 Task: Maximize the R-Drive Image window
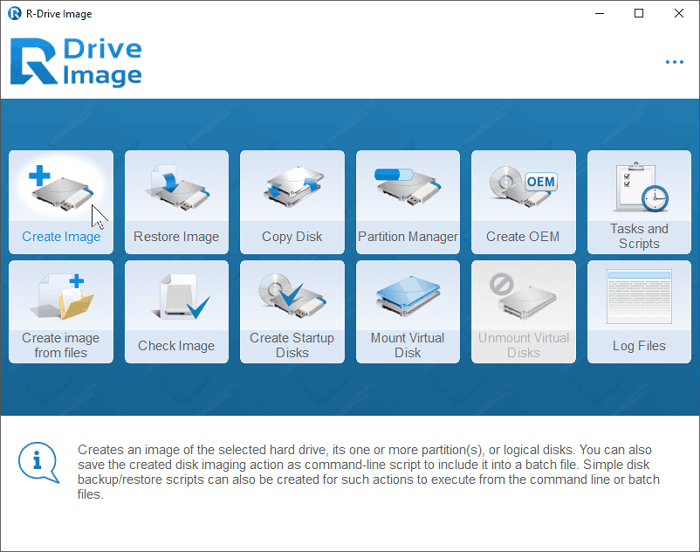pyautogui.click(x=639, y=13)
